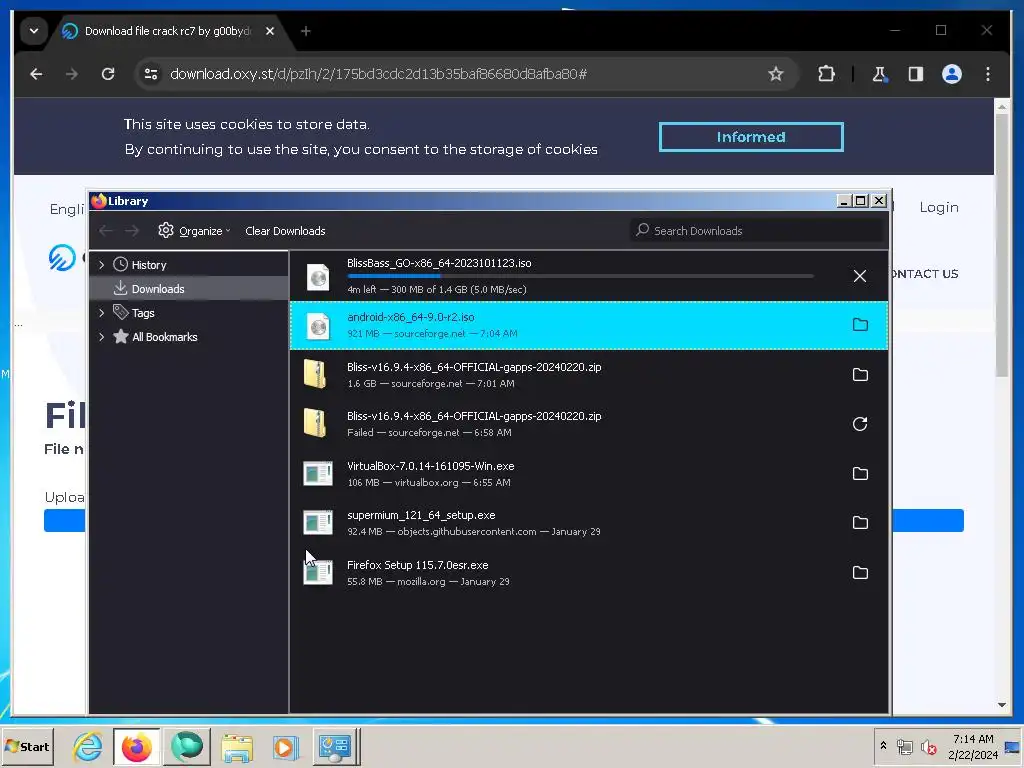This screenshot has height=768, width=1024.
Task: Open Chrome Labs flask icon
Action: 880,74
